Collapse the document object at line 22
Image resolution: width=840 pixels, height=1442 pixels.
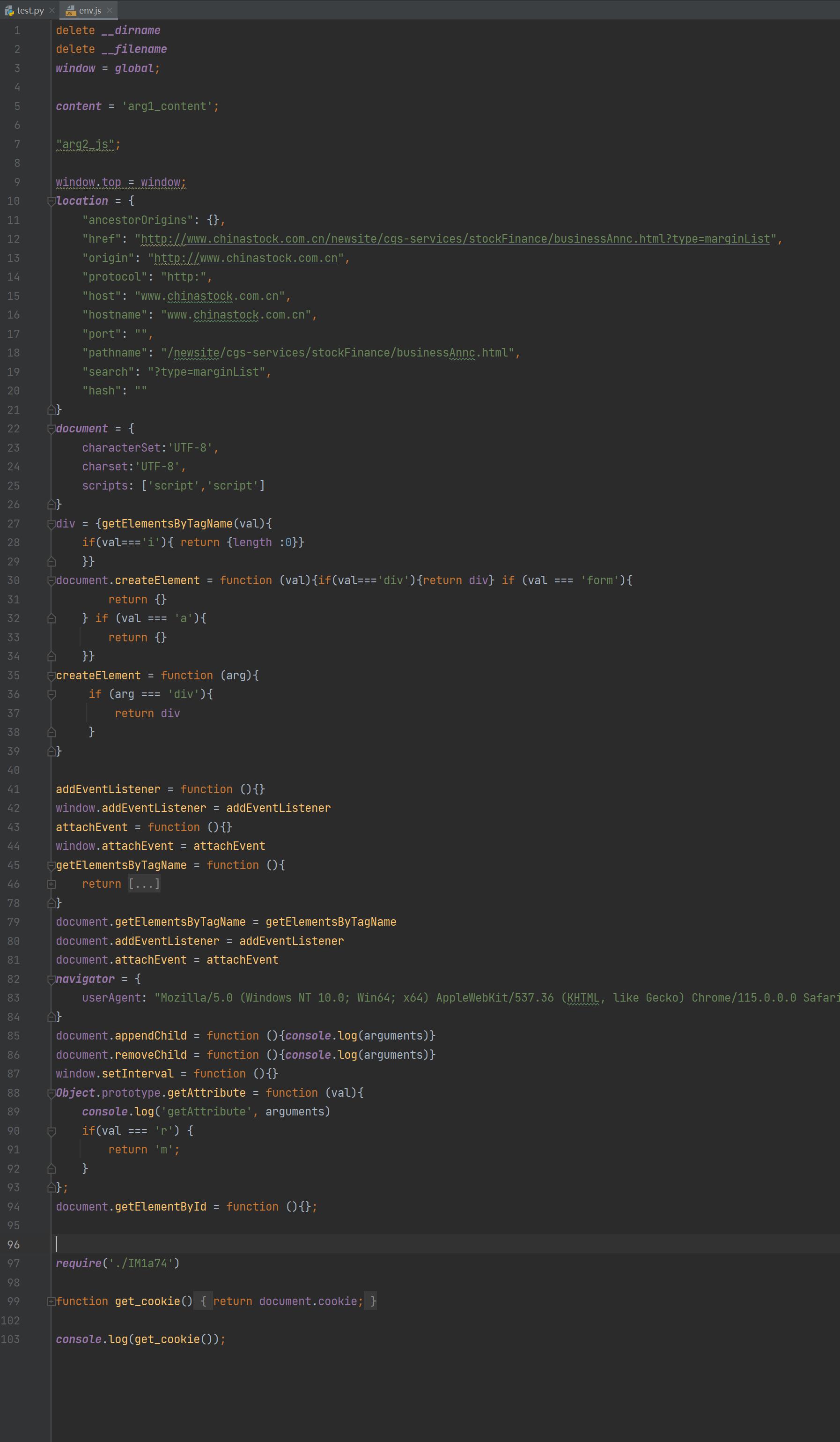pos(51,429)
